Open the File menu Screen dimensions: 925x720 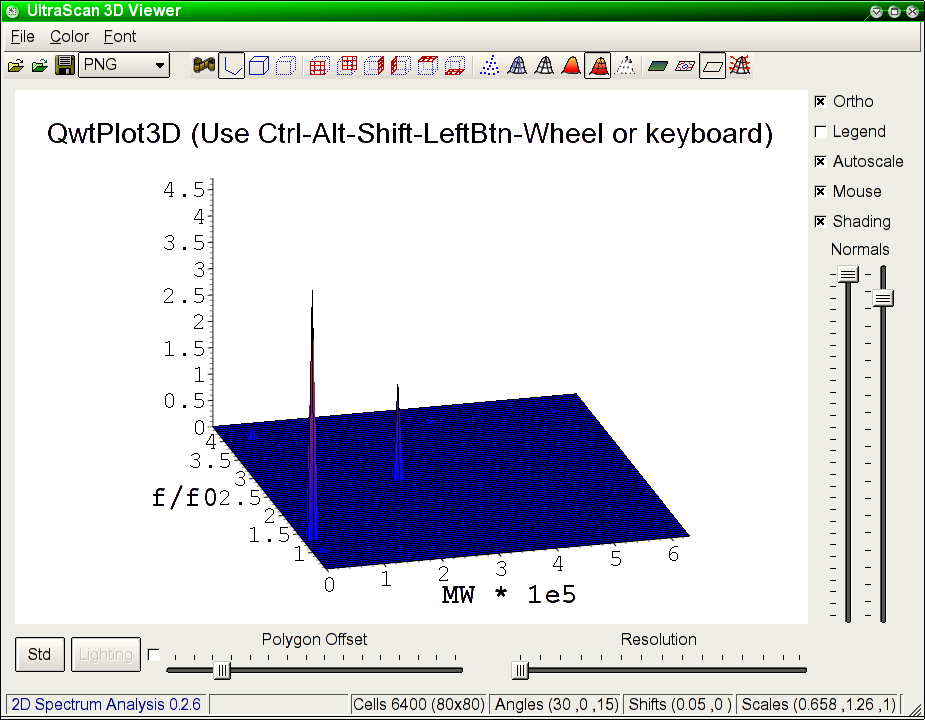click(x=22, y=36)
